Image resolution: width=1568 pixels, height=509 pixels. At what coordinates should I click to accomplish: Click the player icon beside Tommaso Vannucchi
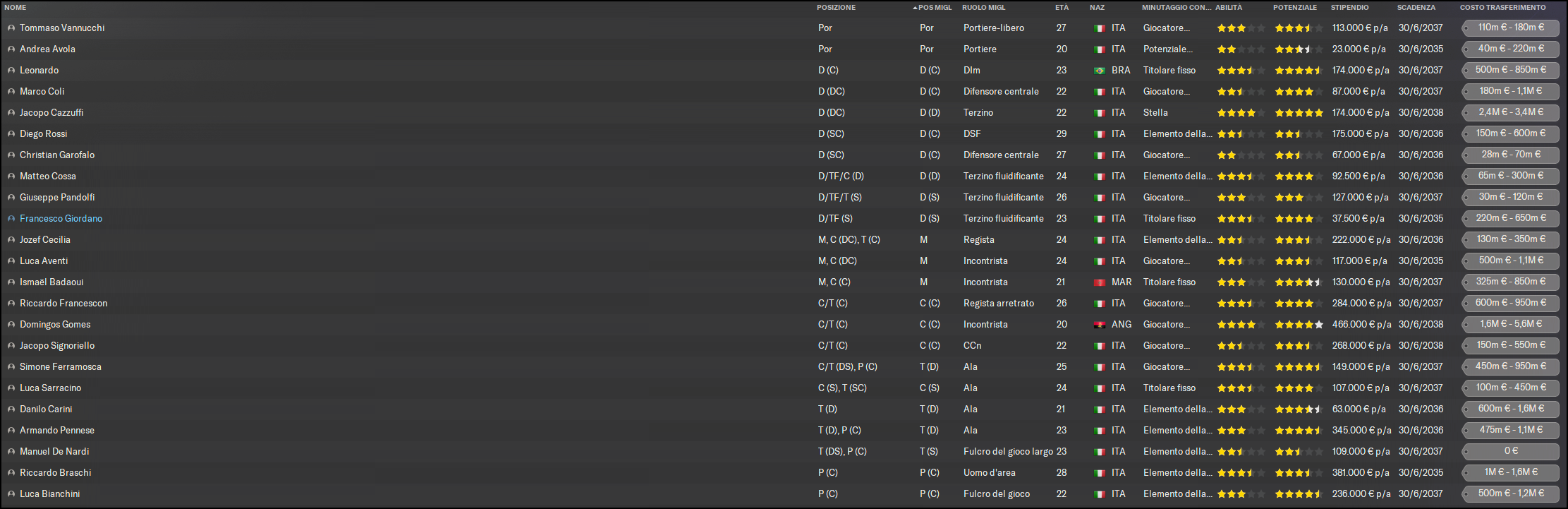pos(11,28)
